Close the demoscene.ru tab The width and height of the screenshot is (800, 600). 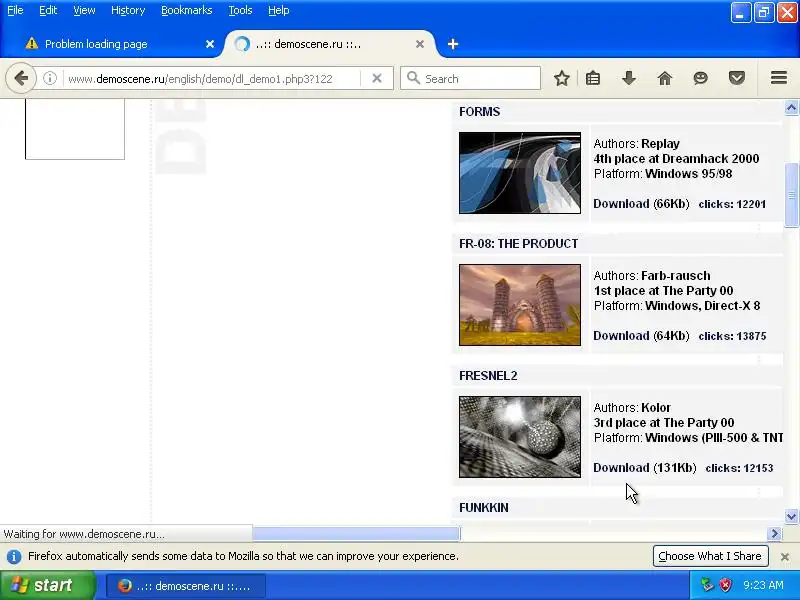coord(420,44)
